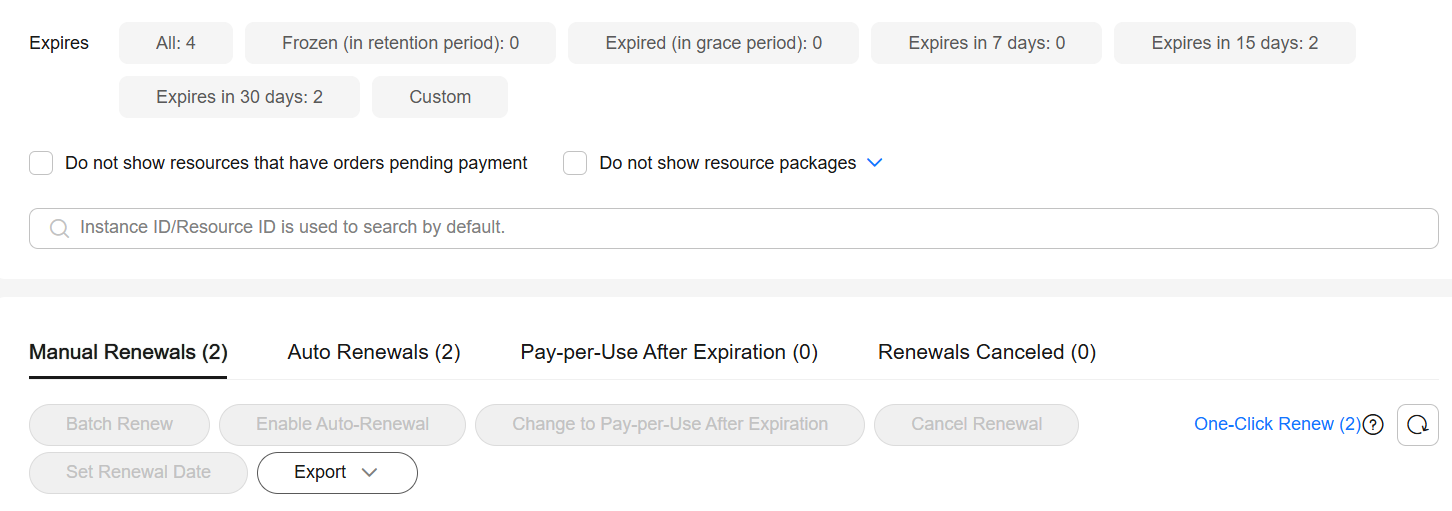Expand the resource packages dropdown arrow

[874, 162]
